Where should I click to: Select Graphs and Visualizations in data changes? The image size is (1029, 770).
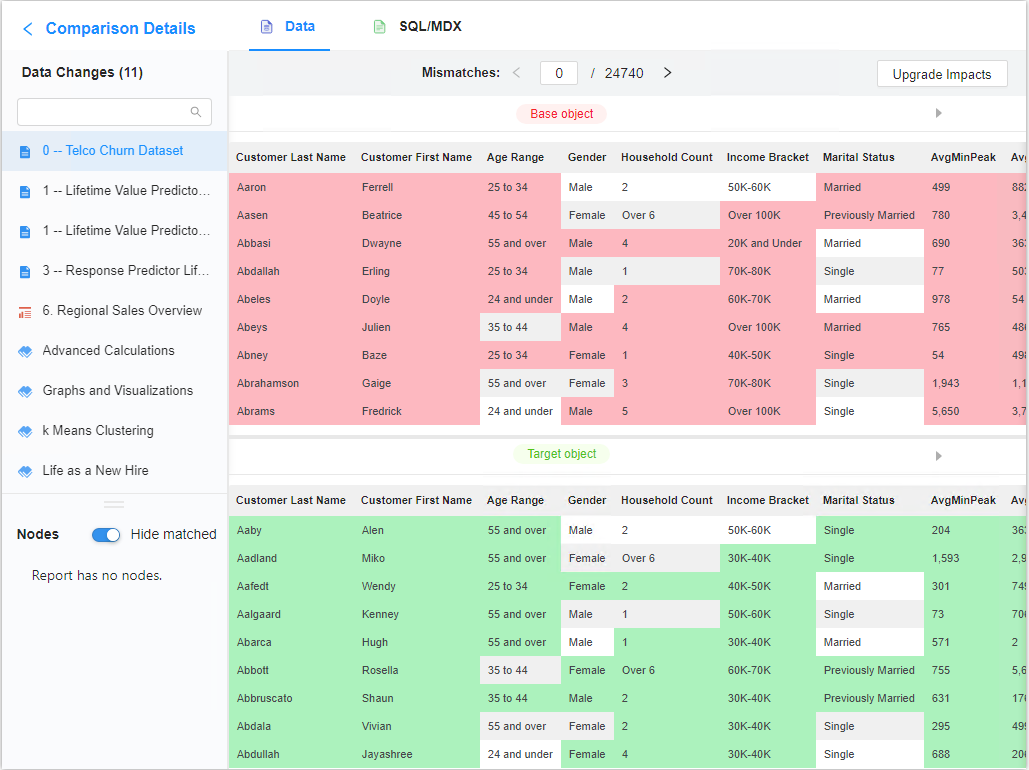pos(117,391)
